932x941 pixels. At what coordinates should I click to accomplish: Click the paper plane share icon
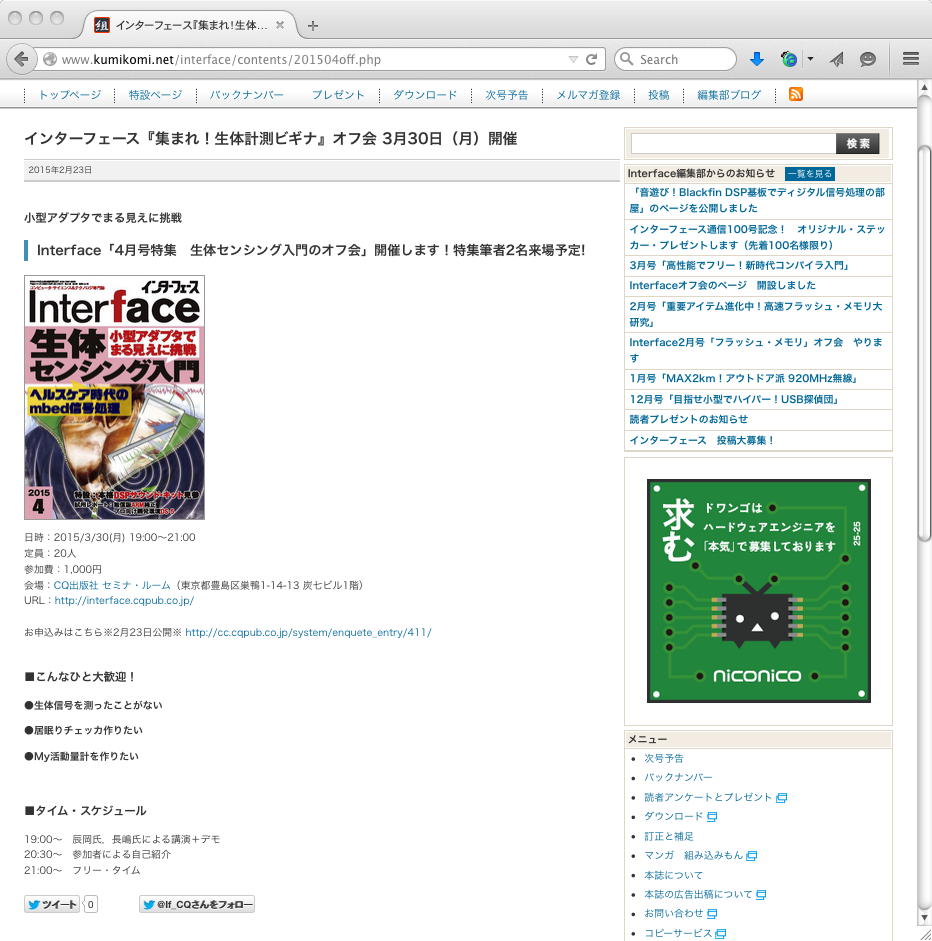coord(837,59)
